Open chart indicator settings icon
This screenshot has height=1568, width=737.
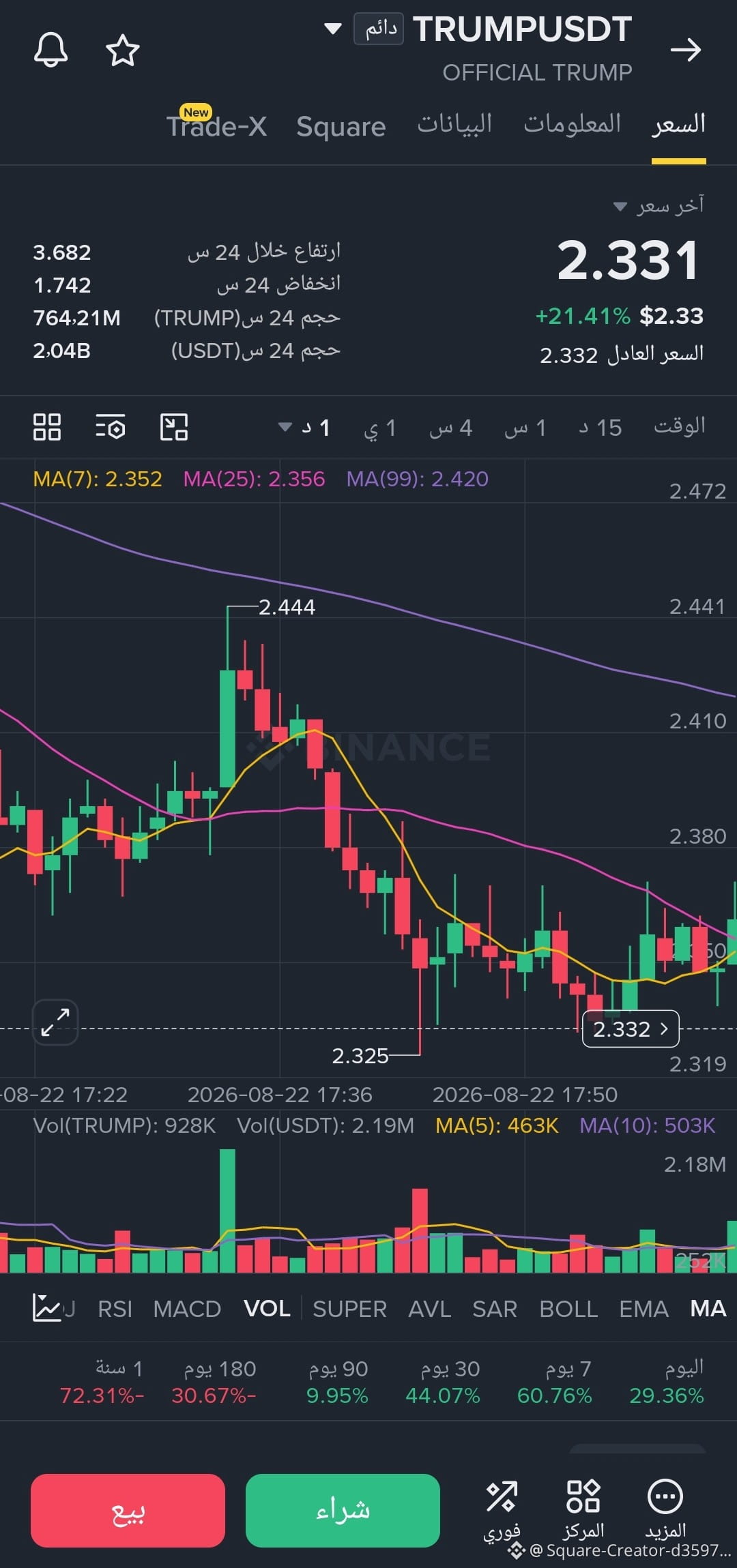(x=110, y=428)
